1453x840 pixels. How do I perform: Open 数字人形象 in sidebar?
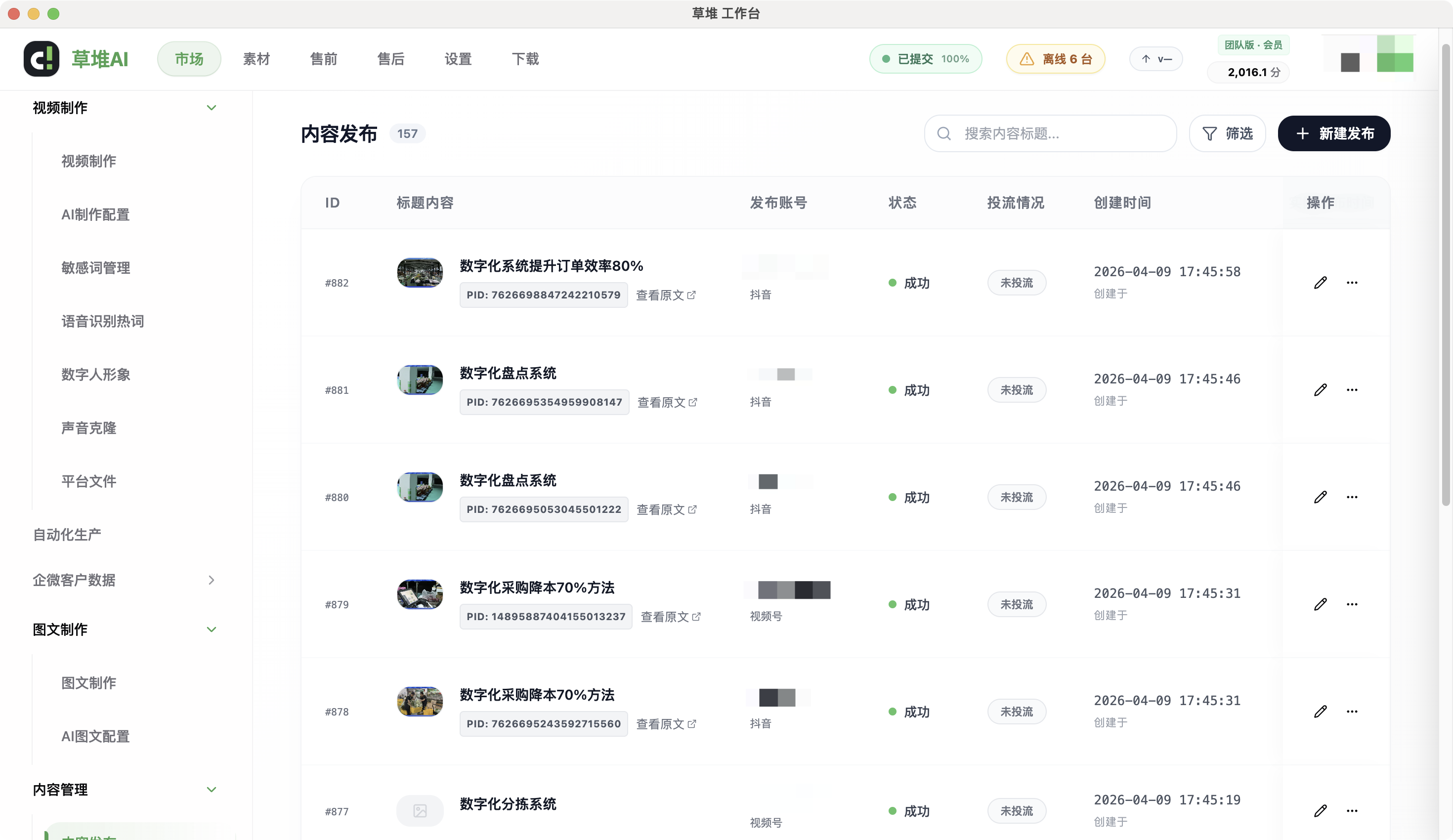point(96,375)
